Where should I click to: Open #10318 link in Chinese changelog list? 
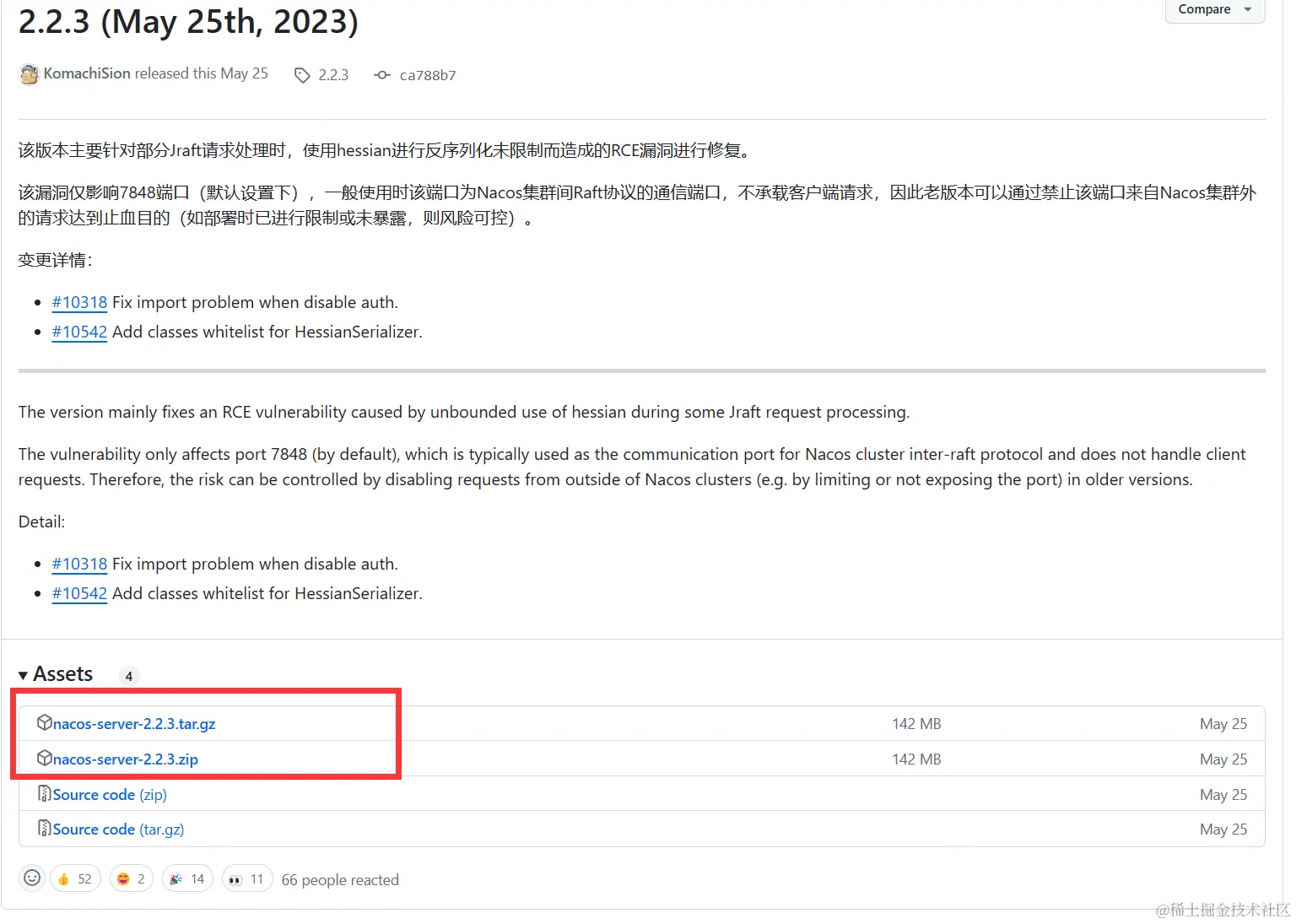(x=79, y=302)
